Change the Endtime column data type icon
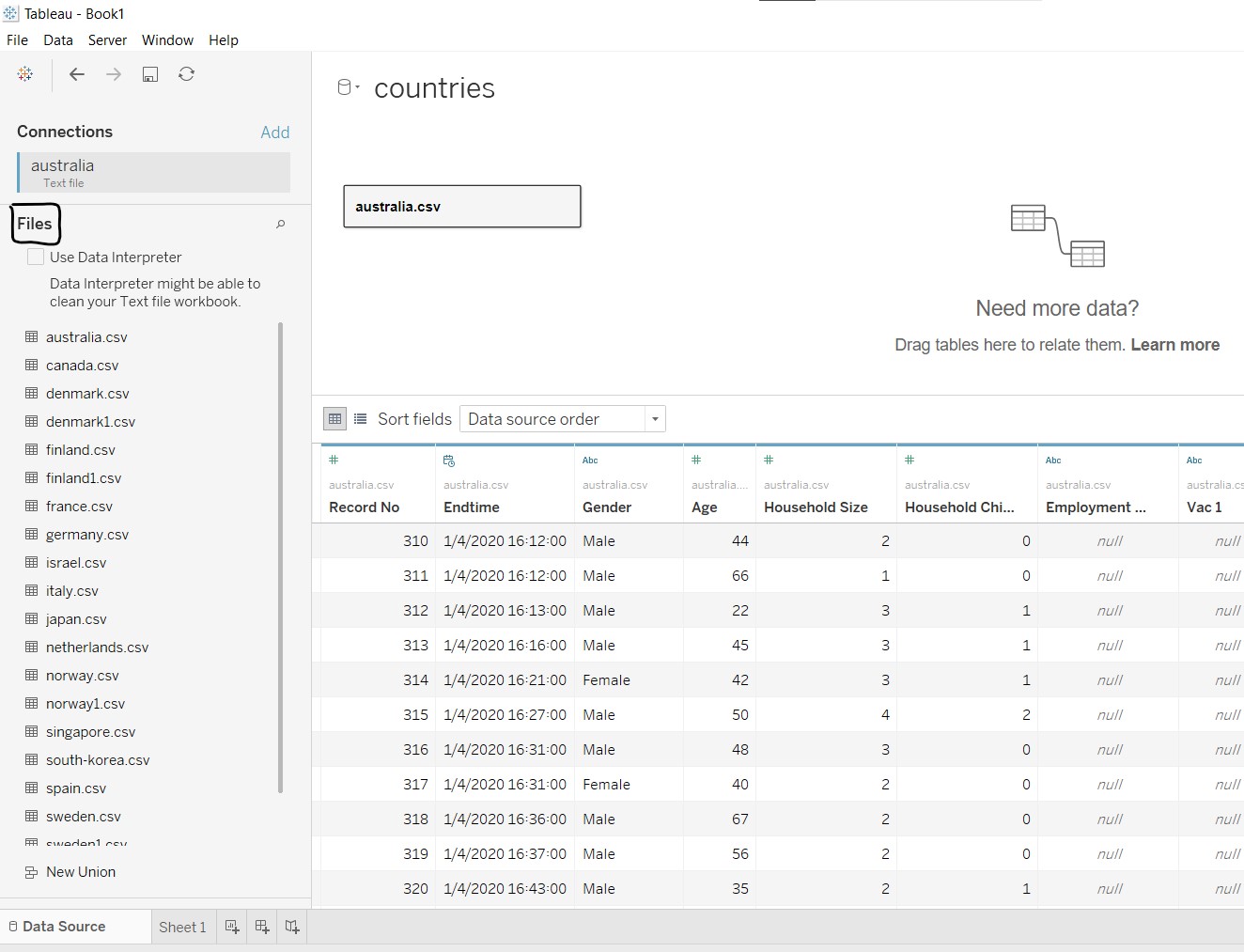 tap(449, 460)
